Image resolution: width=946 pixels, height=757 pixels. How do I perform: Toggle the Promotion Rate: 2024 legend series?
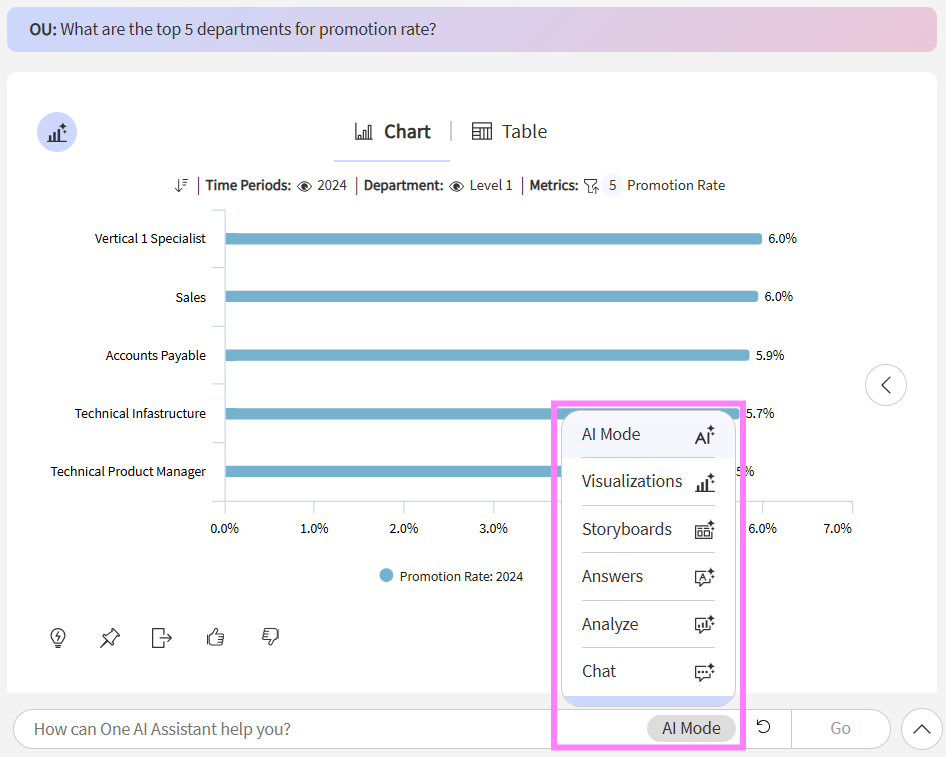[452, 576]
